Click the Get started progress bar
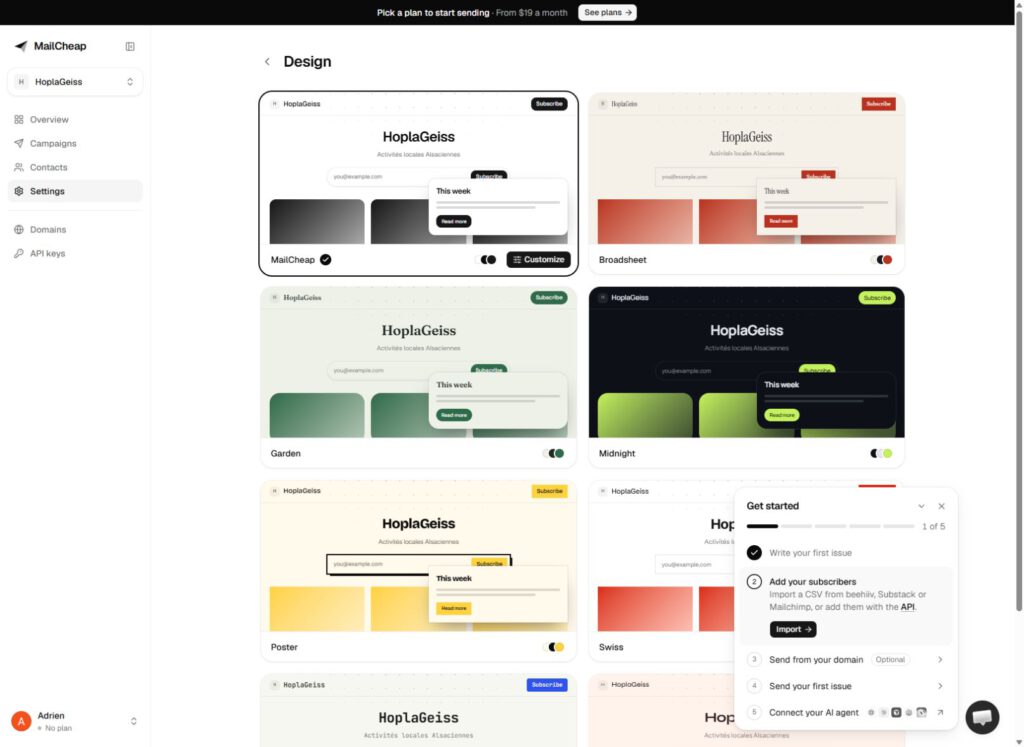This screenshot has height=747, width=1024. click(830, 526)
